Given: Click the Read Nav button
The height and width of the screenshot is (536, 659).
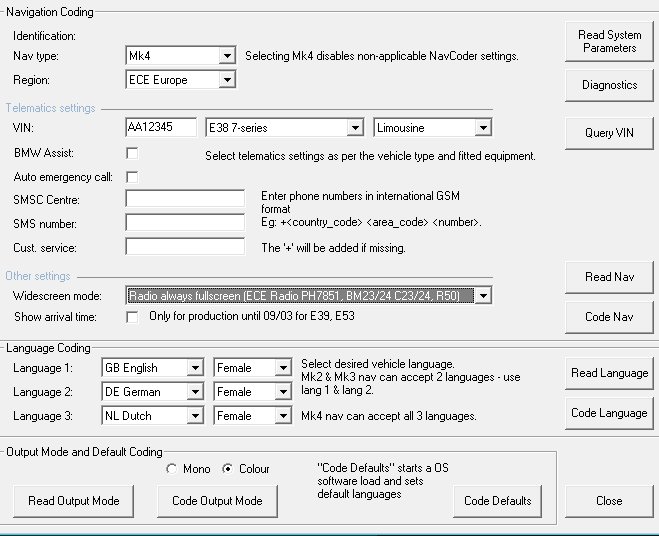Looking at the screenshot, I should (609, 277).
